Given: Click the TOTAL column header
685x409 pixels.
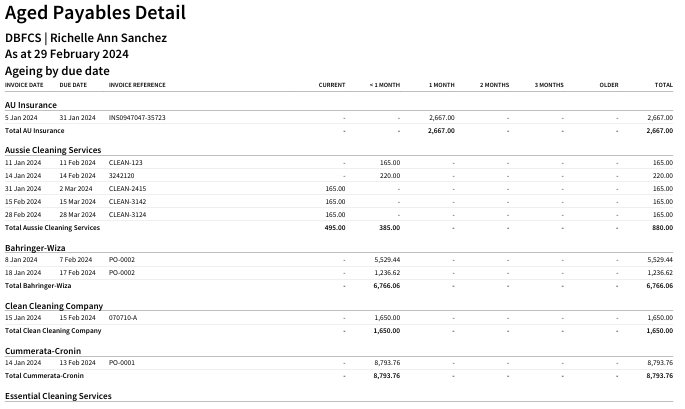Looking at the screenshot, I should click(x=664, y=85).
